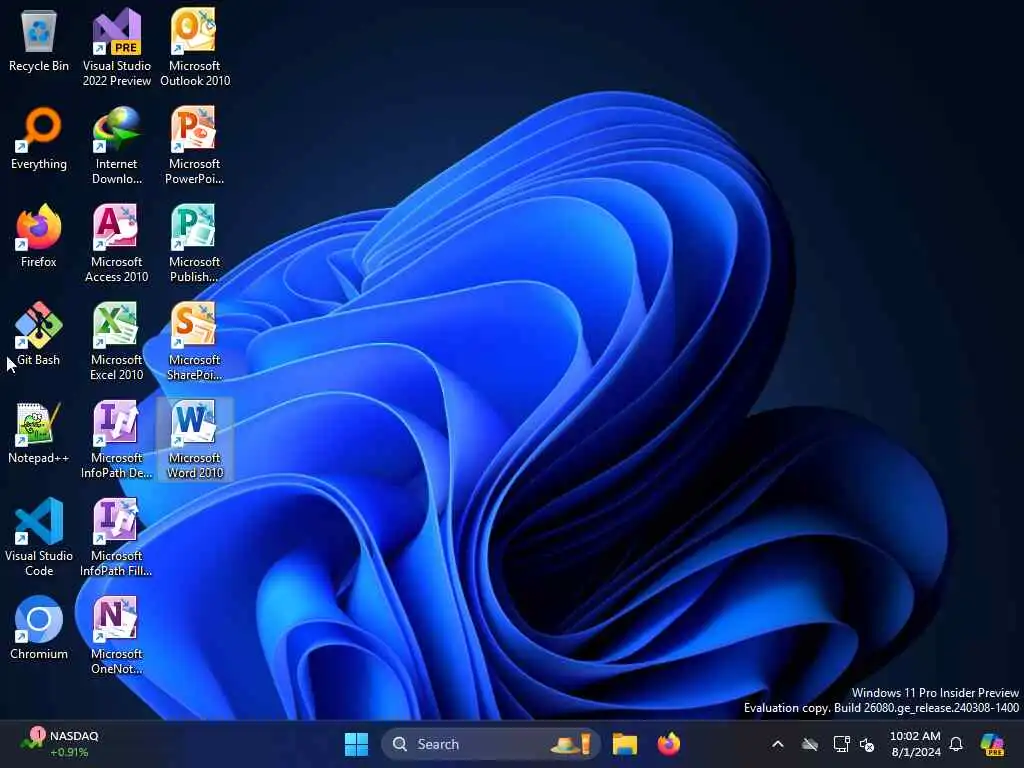Launch Firefox from the taskbar
1024x768 pixels.
[x=669, y=744]
